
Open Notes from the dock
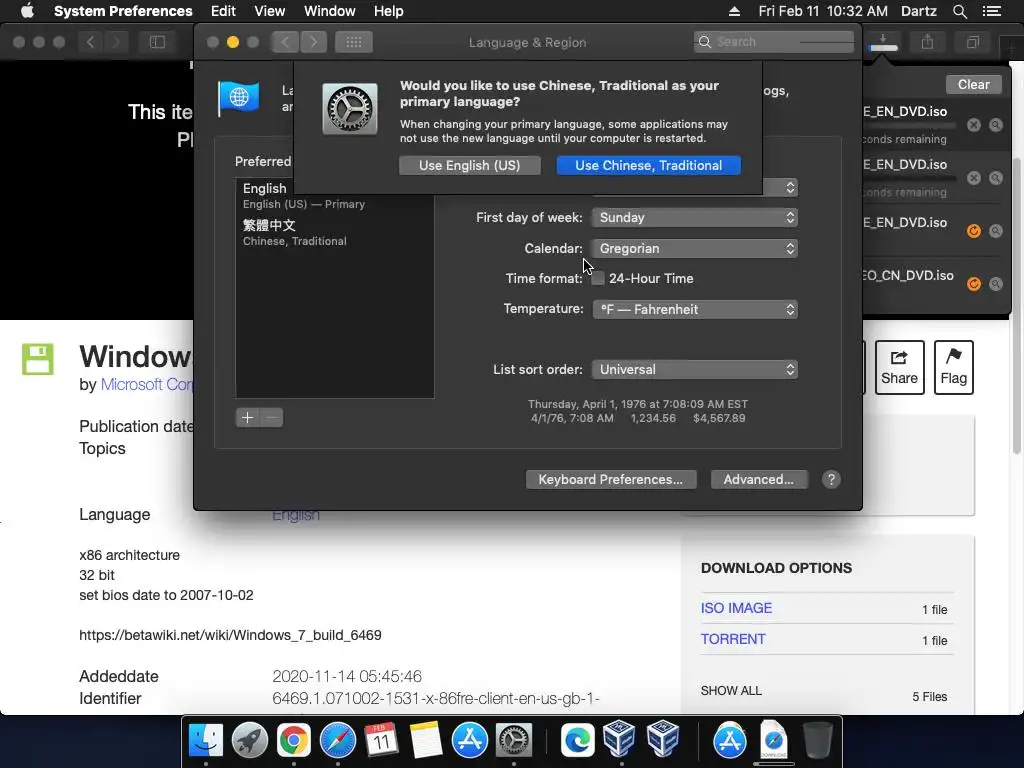pos(426,741)
